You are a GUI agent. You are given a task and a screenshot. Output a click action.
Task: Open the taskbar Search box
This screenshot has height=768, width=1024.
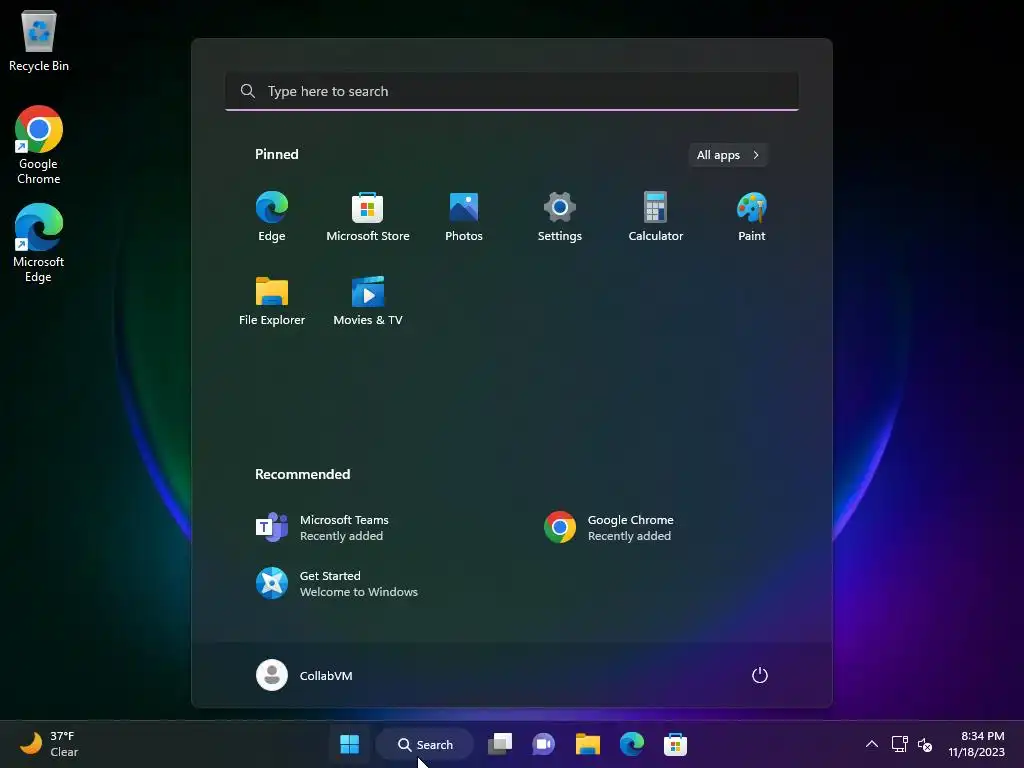pos(424,744)
